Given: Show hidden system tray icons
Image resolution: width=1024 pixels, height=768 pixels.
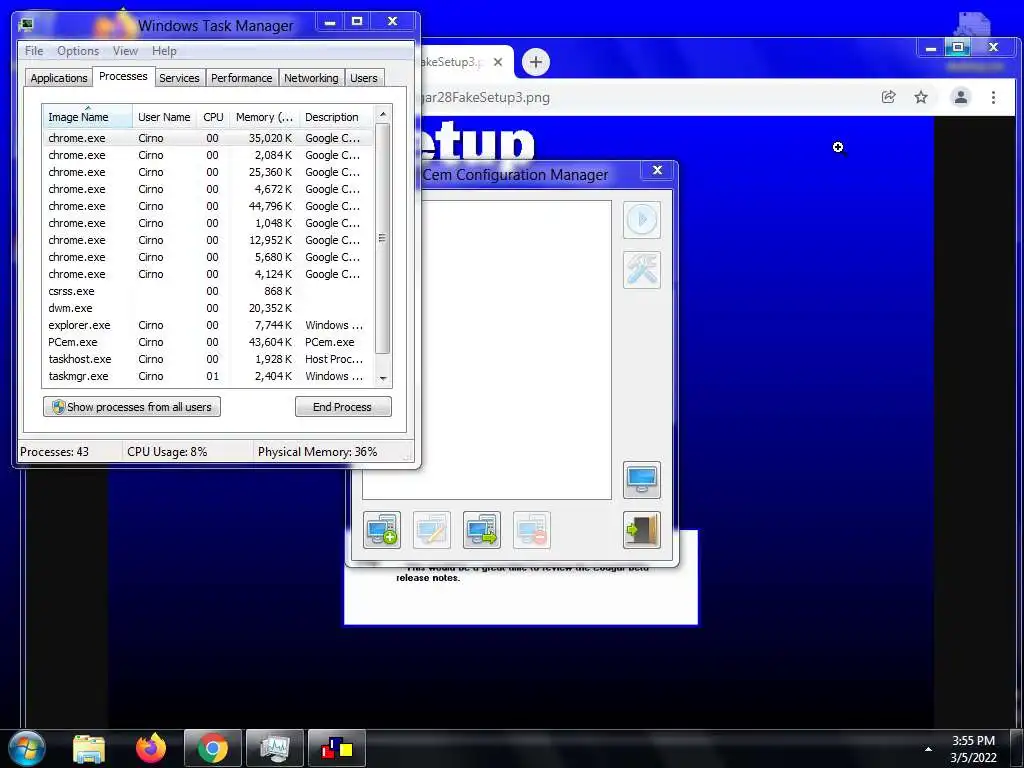Looking at the screenshot, I should pyautogui.click(x=928, y=749).
